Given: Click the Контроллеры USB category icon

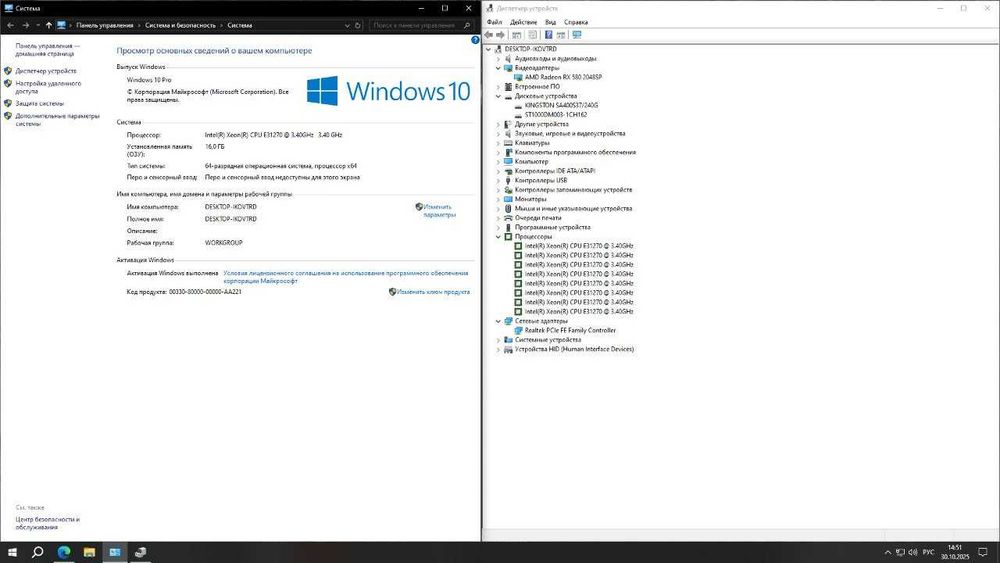Looking at the screenshot, I should coord(508,180).
